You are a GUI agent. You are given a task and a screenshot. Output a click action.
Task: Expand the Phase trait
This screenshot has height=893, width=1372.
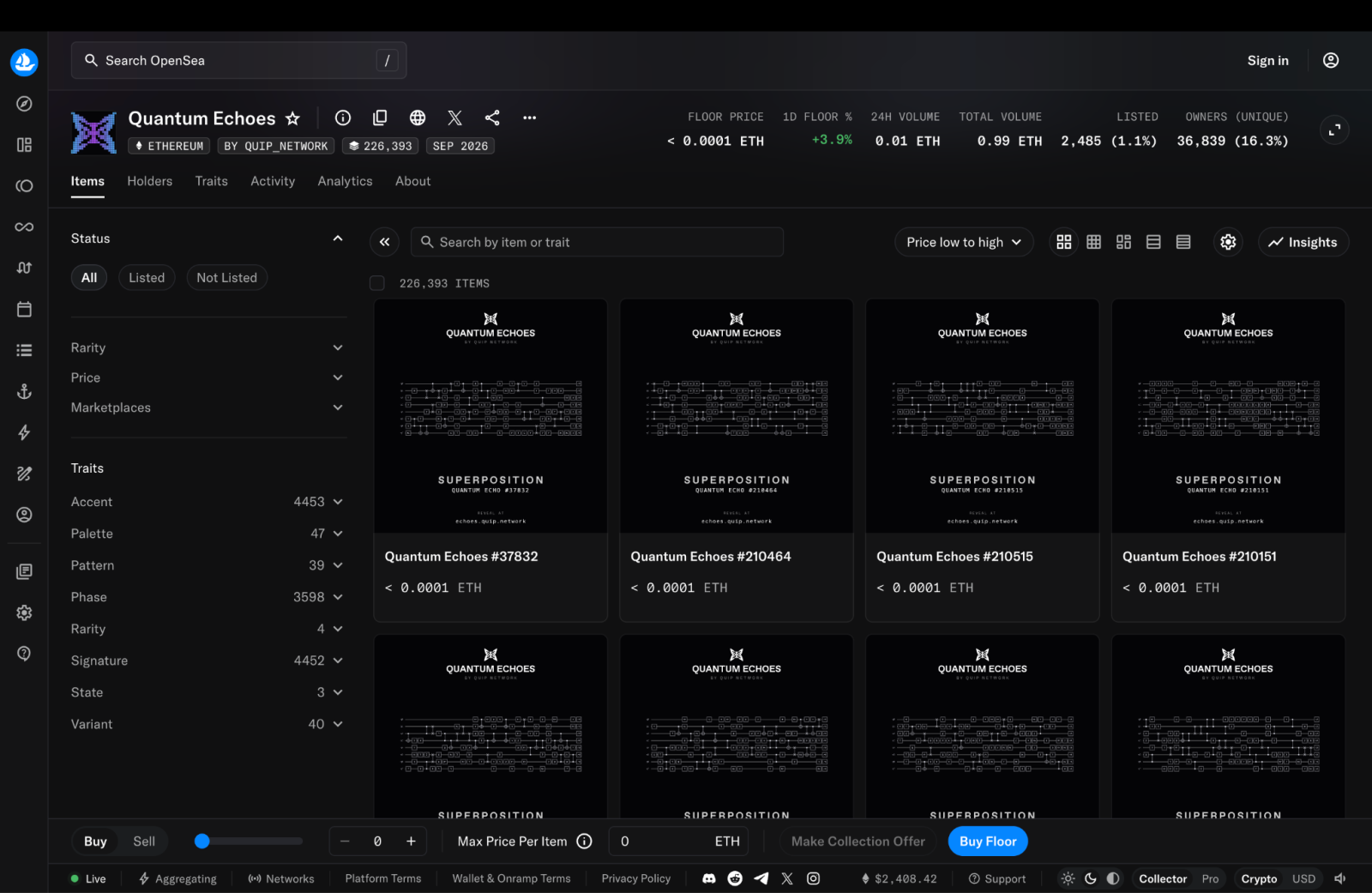207,597
